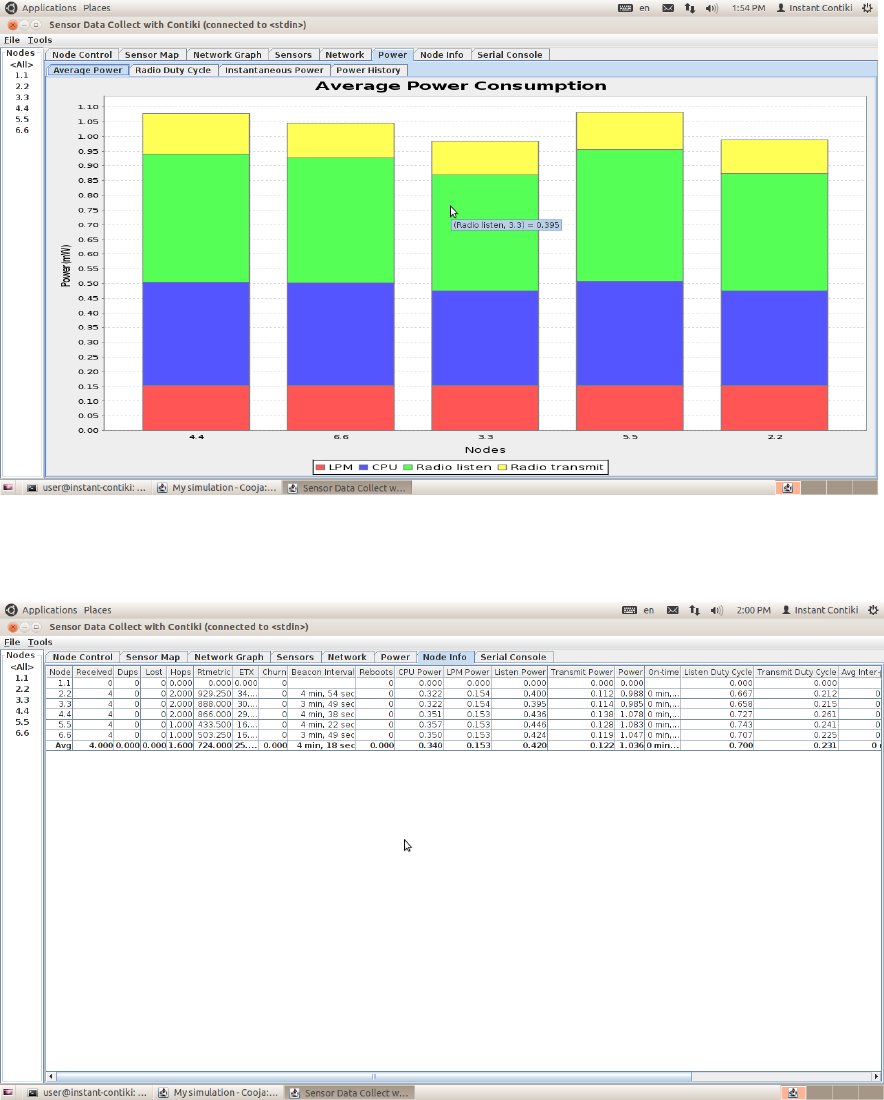Click the show desktop icon in the top screenshot's taskbar

point(8,488)
